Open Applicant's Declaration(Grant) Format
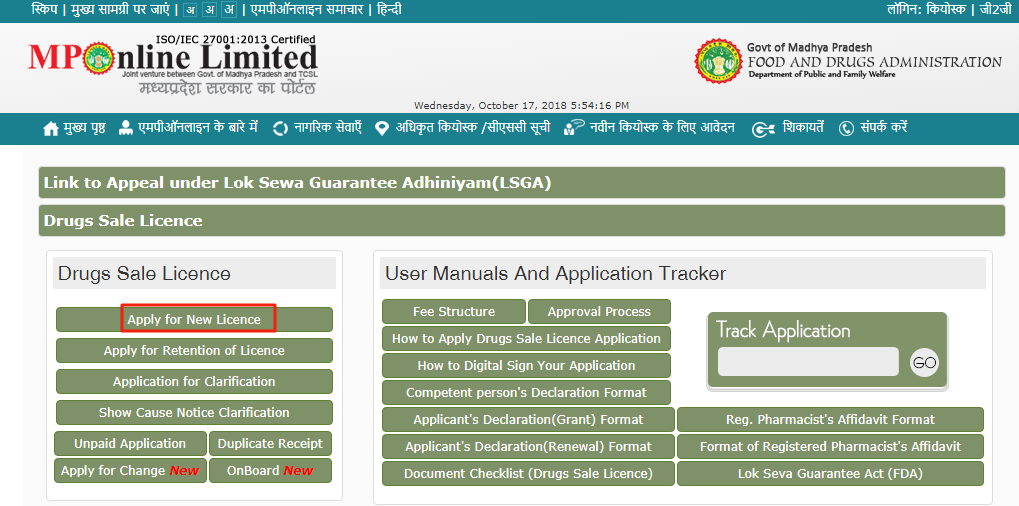This screenshot has width=1019, height=506. pos(528,420)
